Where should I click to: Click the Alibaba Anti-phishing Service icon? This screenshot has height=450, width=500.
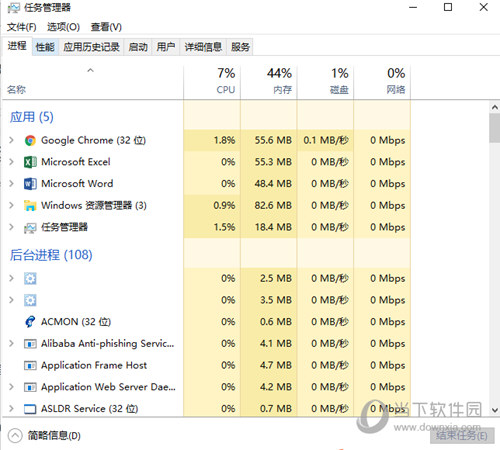click(30, 344)
